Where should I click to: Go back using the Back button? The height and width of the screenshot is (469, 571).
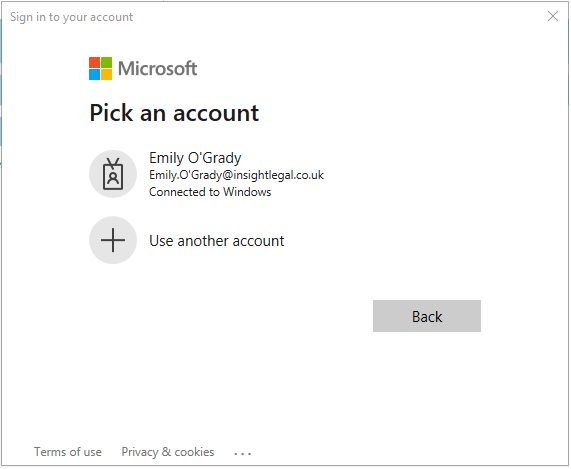pyautogui.click(x=427, y=316)
